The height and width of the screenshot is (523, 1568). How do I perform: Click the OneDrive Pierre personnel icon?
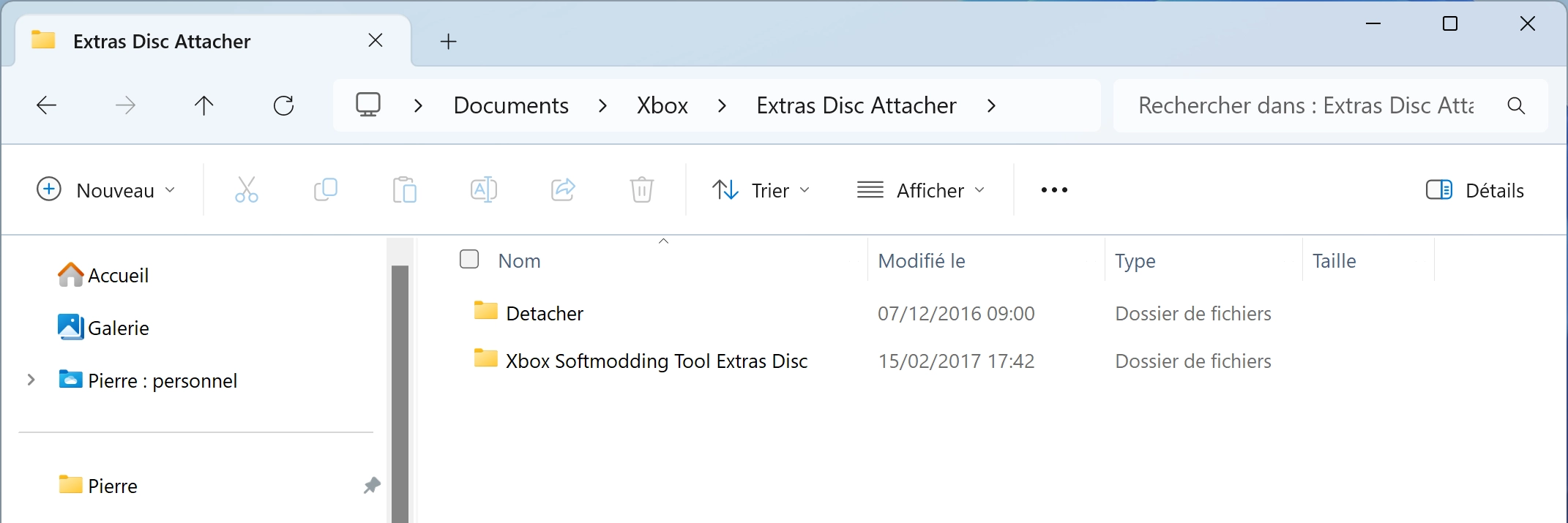coord(70,379)
